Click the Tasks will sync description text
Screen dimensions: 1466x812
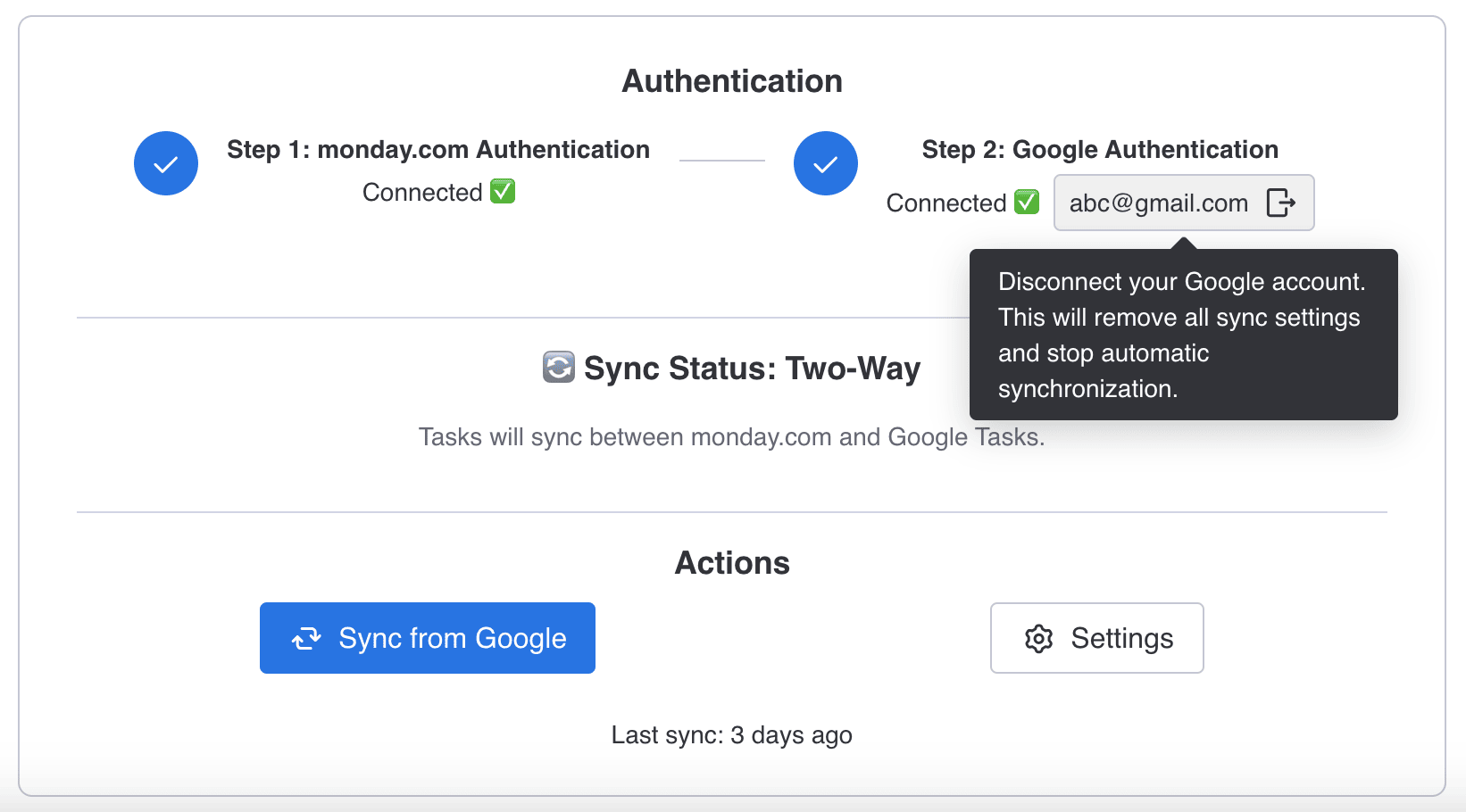[x=731, y=437]
